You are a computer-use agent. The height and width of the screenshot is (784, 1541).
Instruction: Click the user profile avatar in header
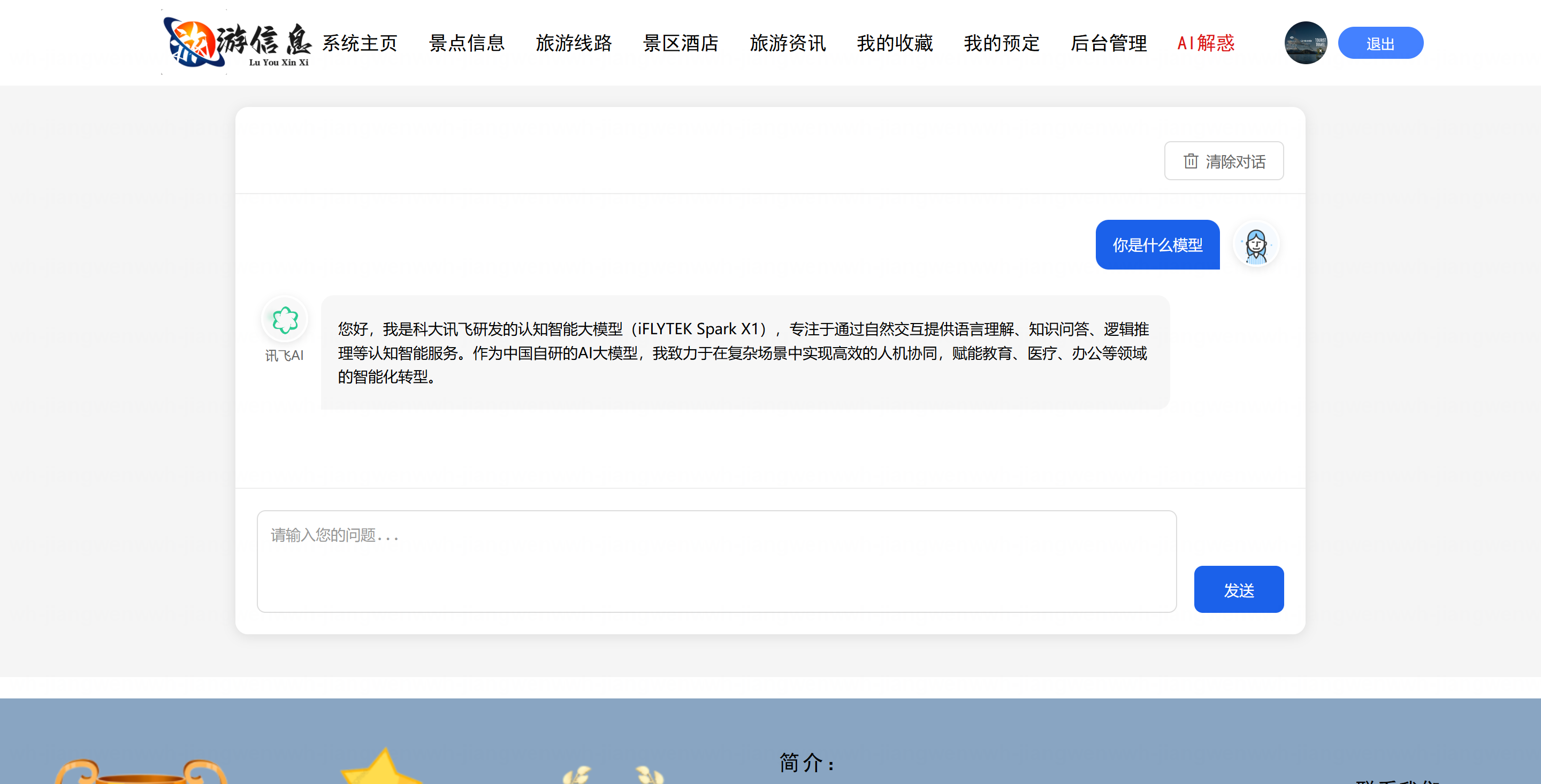point(1306,42)
